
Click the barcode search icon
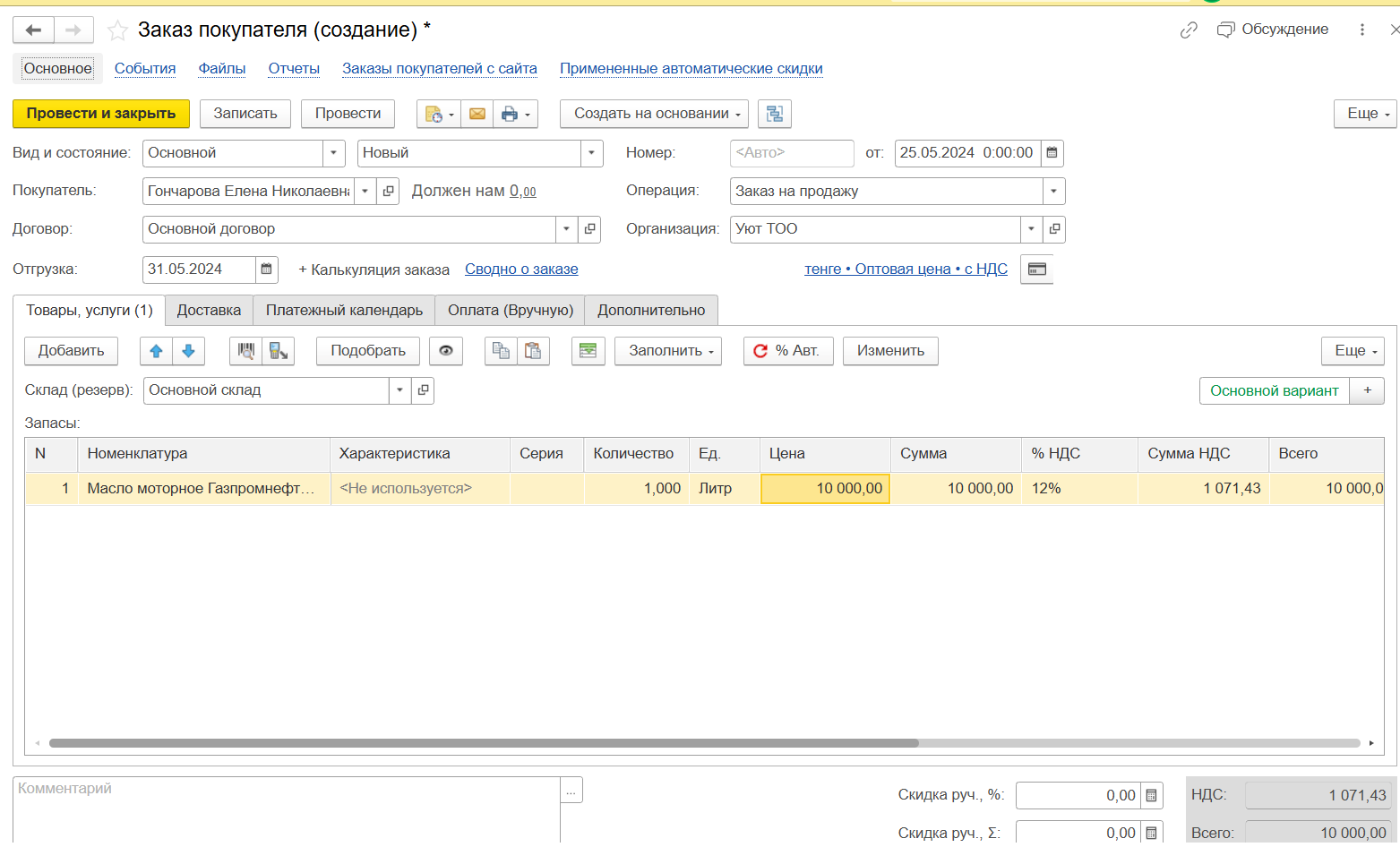coord(245,351)
